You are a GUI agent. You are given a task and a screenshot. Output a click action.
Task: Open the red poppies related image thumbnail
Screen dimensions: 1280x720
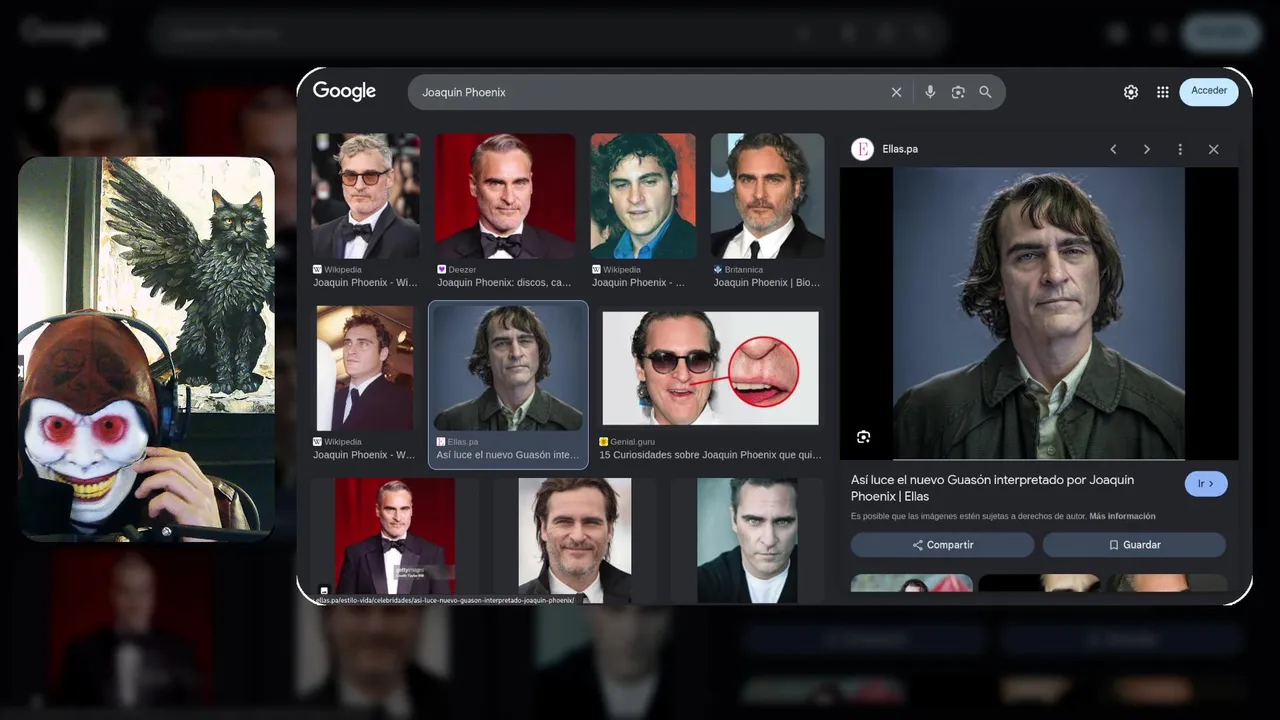[x=911, y=583]
